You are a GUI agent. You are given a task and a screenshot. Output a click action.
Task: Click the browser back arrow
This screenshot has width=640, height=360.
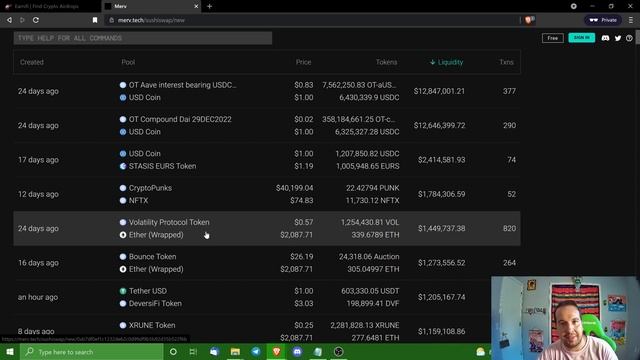coord(9,20)
